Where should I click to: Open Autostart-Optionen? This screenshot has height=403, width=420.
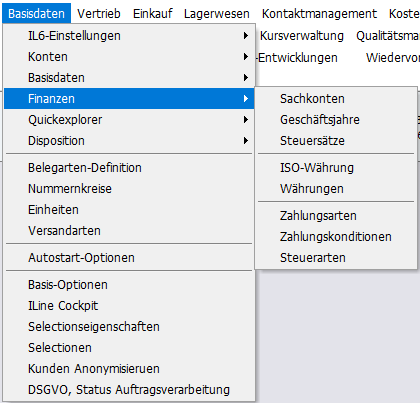coord(129,258)
